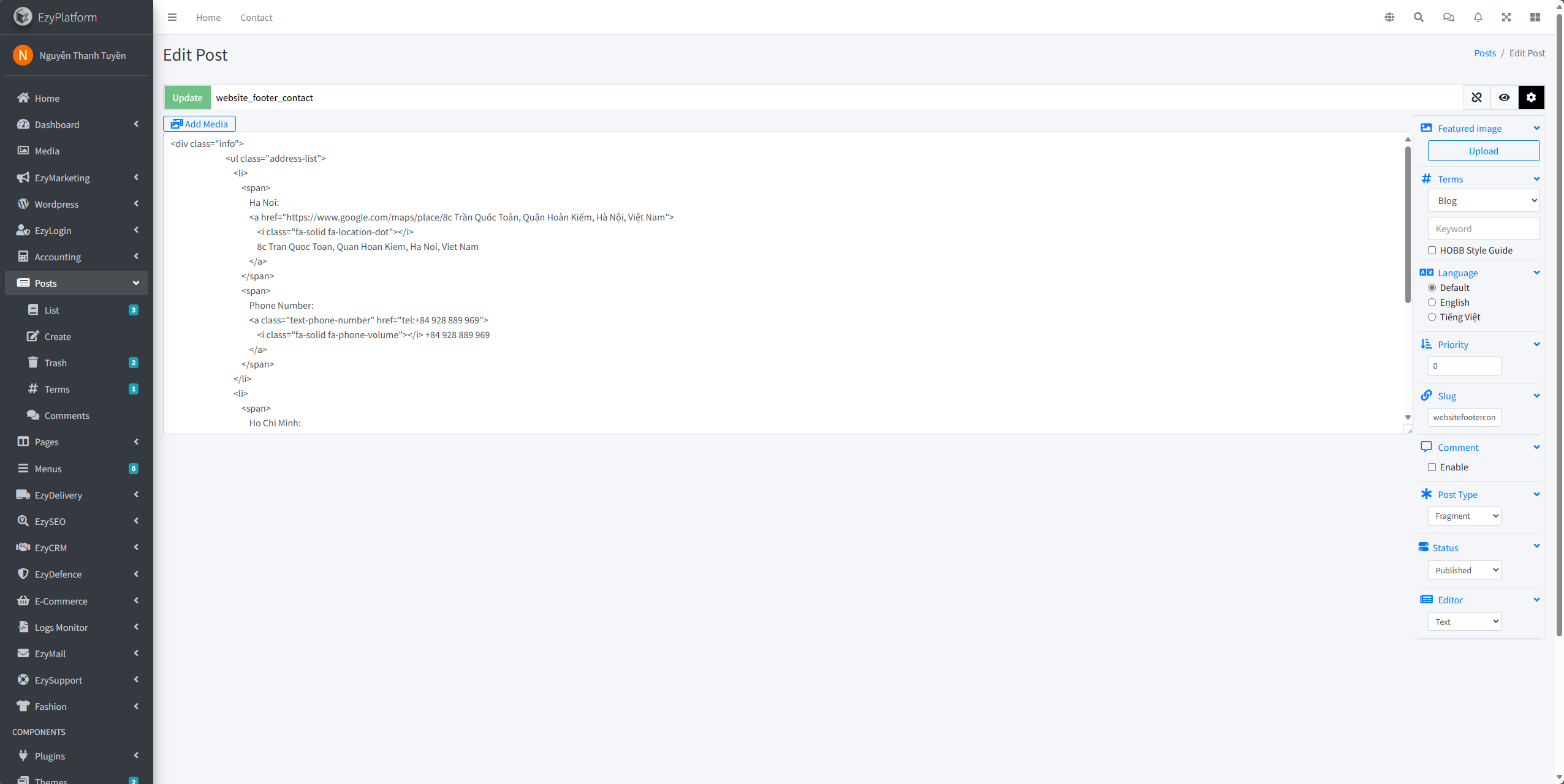Image resolution: width=1564 pixels, height=784 pixels.
Task: Click the Priority number input field
Action: pyautogui.click(x=1464, y=366)
